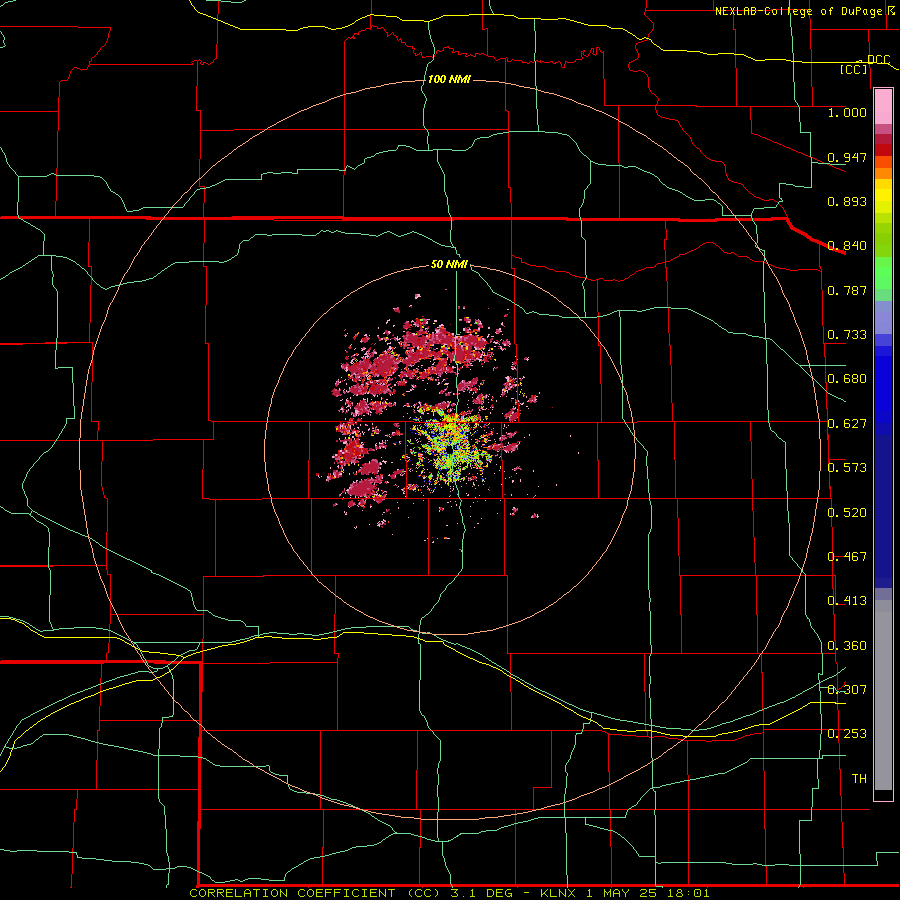Click the 0.520 scale value

(847, 513)
